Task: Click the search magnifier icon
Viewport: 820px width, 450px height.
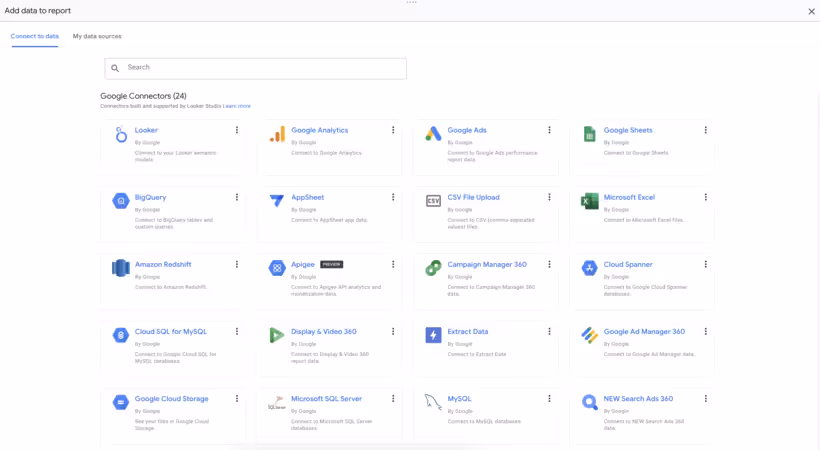Action: 115,68
